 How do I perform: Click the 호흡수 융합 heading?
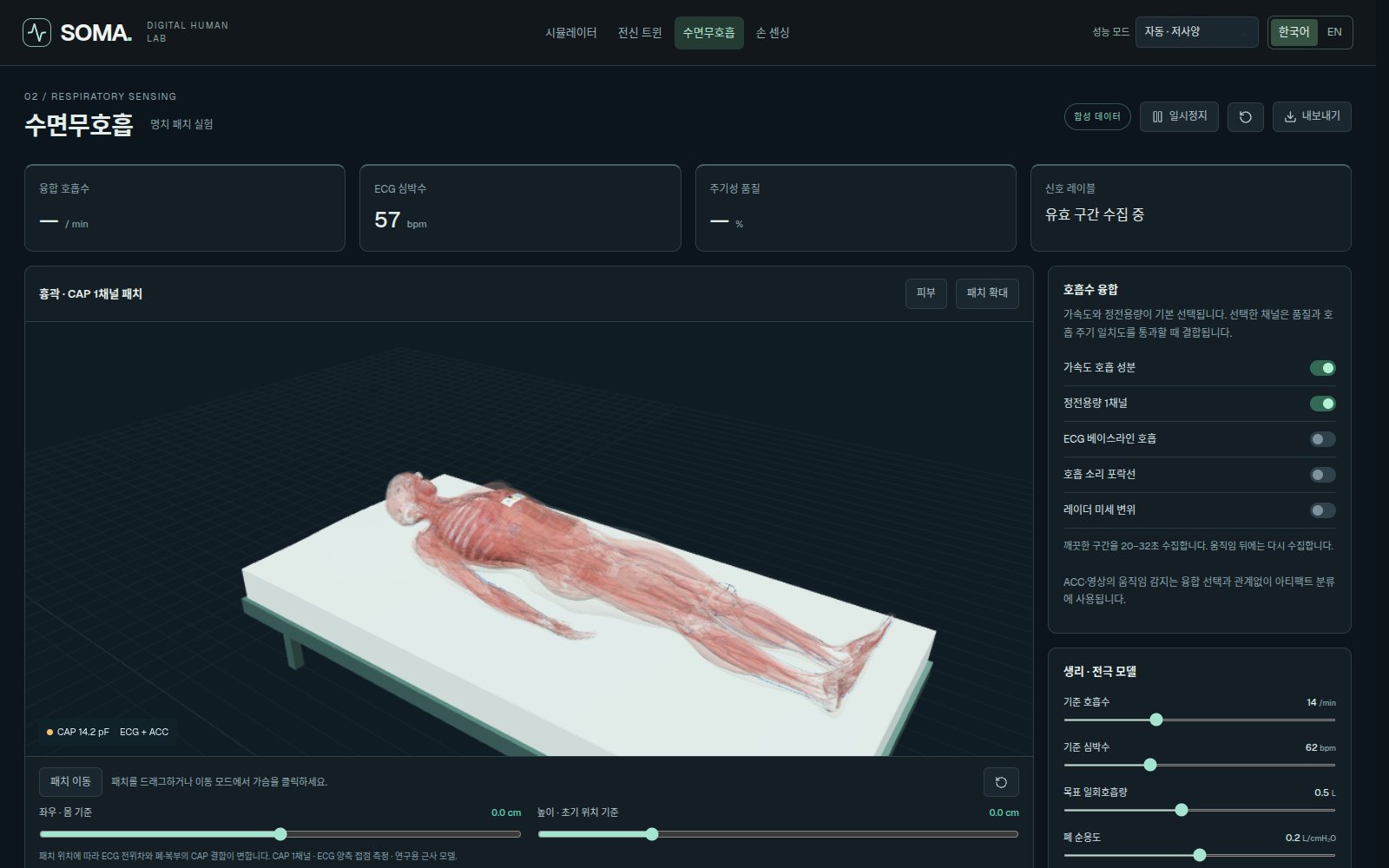pyautogui.click(x=1090, y=290)
